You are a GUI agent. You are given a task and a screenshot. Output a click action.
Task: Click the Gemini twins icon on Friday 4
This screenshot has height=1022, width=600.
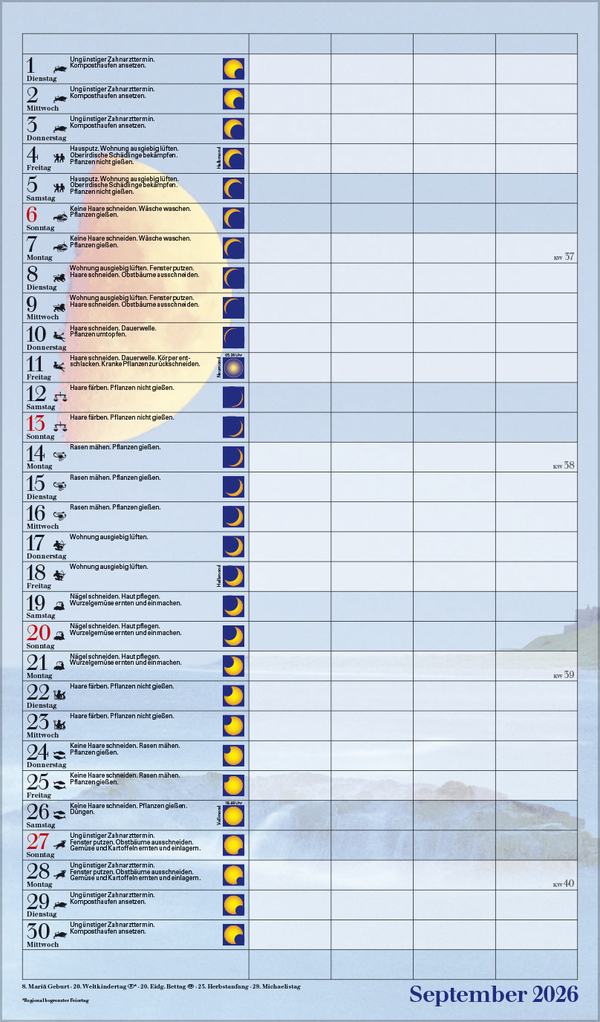pyautogui.click(x=61, y=158)
